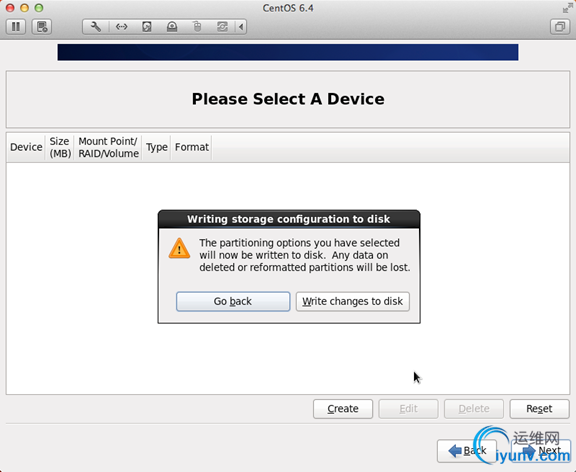Pause the virtual machine
The height and width of the screenshot is (472, 576).
click(x=16, y=27)
